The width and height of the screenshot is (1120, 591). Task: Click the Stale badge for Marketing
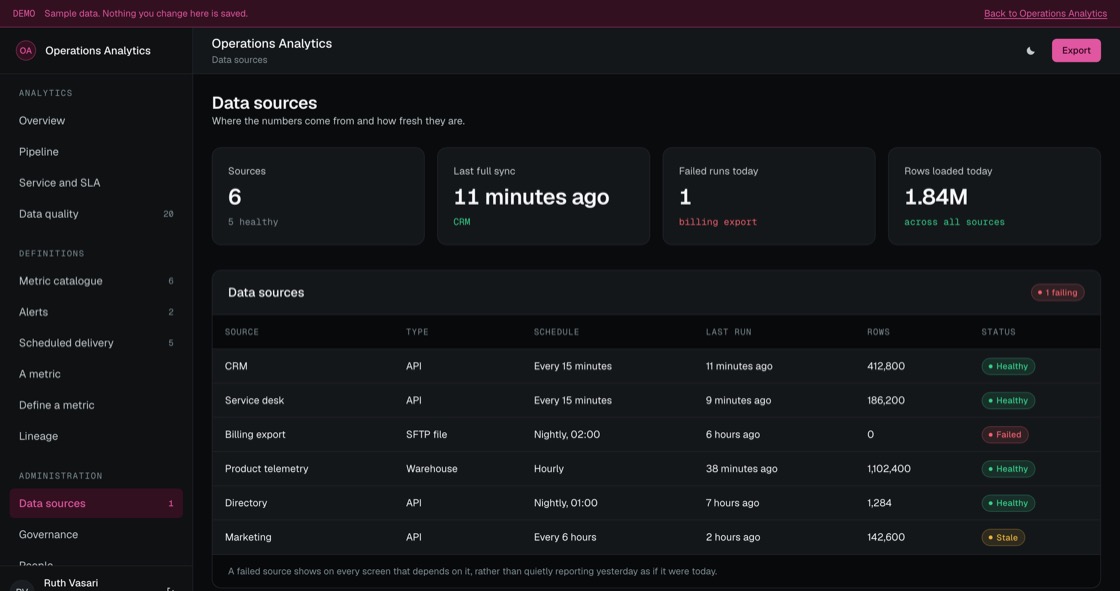point(1003,537)
